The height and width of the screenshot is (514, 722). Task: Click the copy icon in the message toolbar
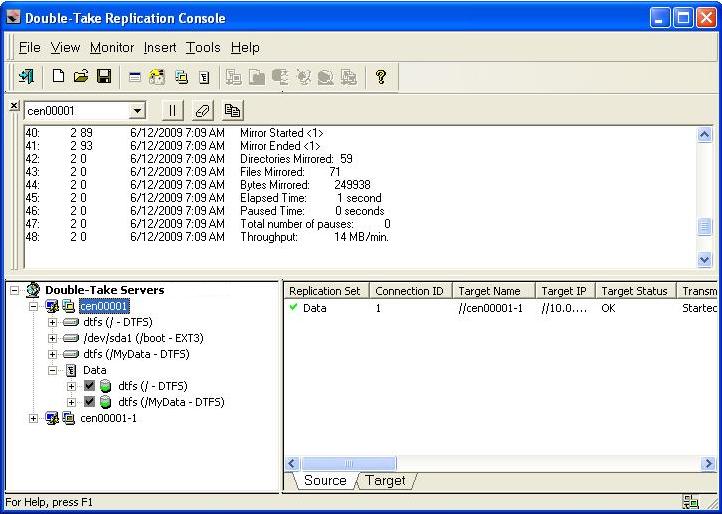[x=232, y=111]
